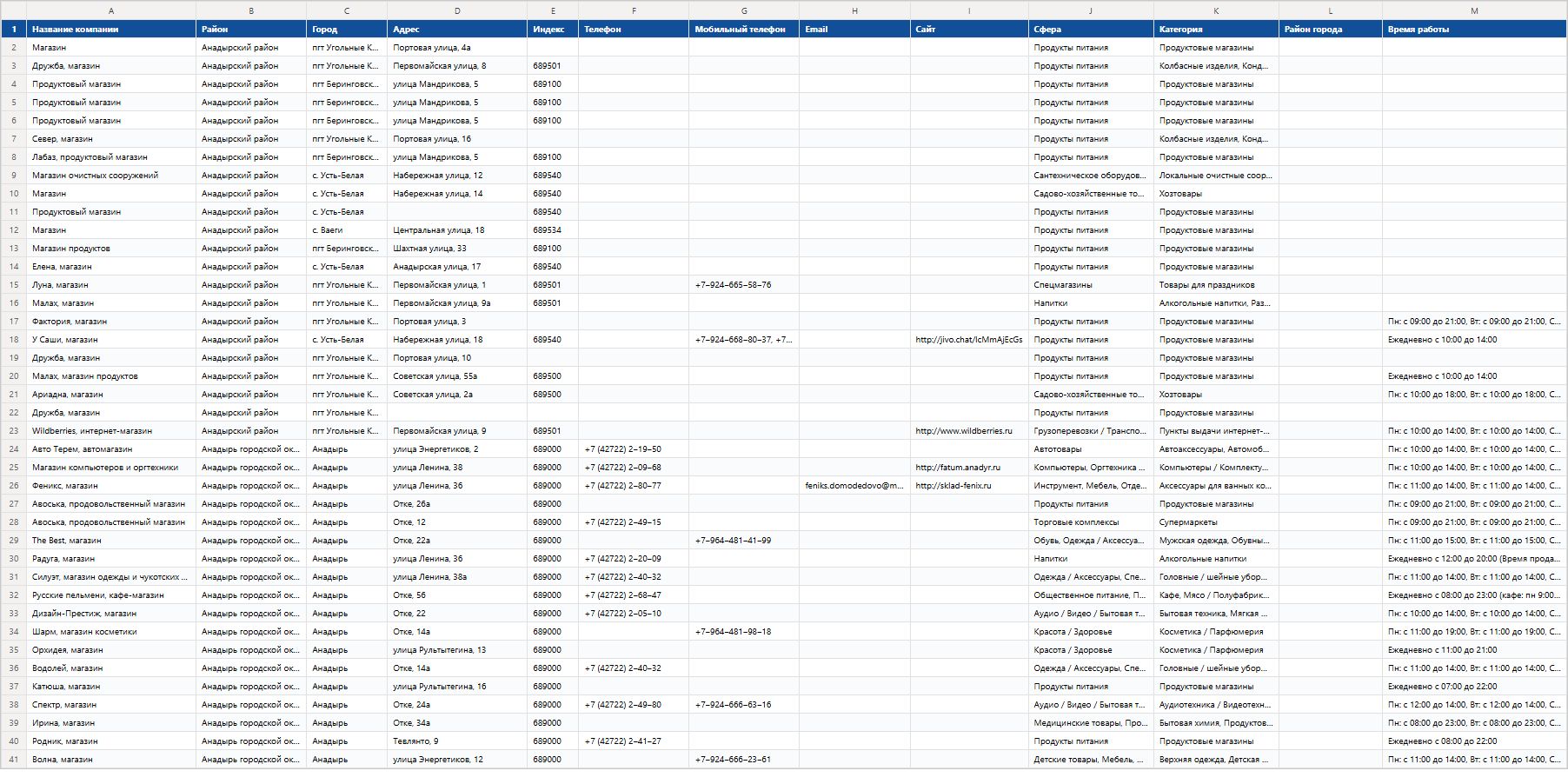This screenshot has height=784, width=1568.
Task: Select the 'Феникс, магазин' cell
Action: pyautogui.click(x=111, y=486)
